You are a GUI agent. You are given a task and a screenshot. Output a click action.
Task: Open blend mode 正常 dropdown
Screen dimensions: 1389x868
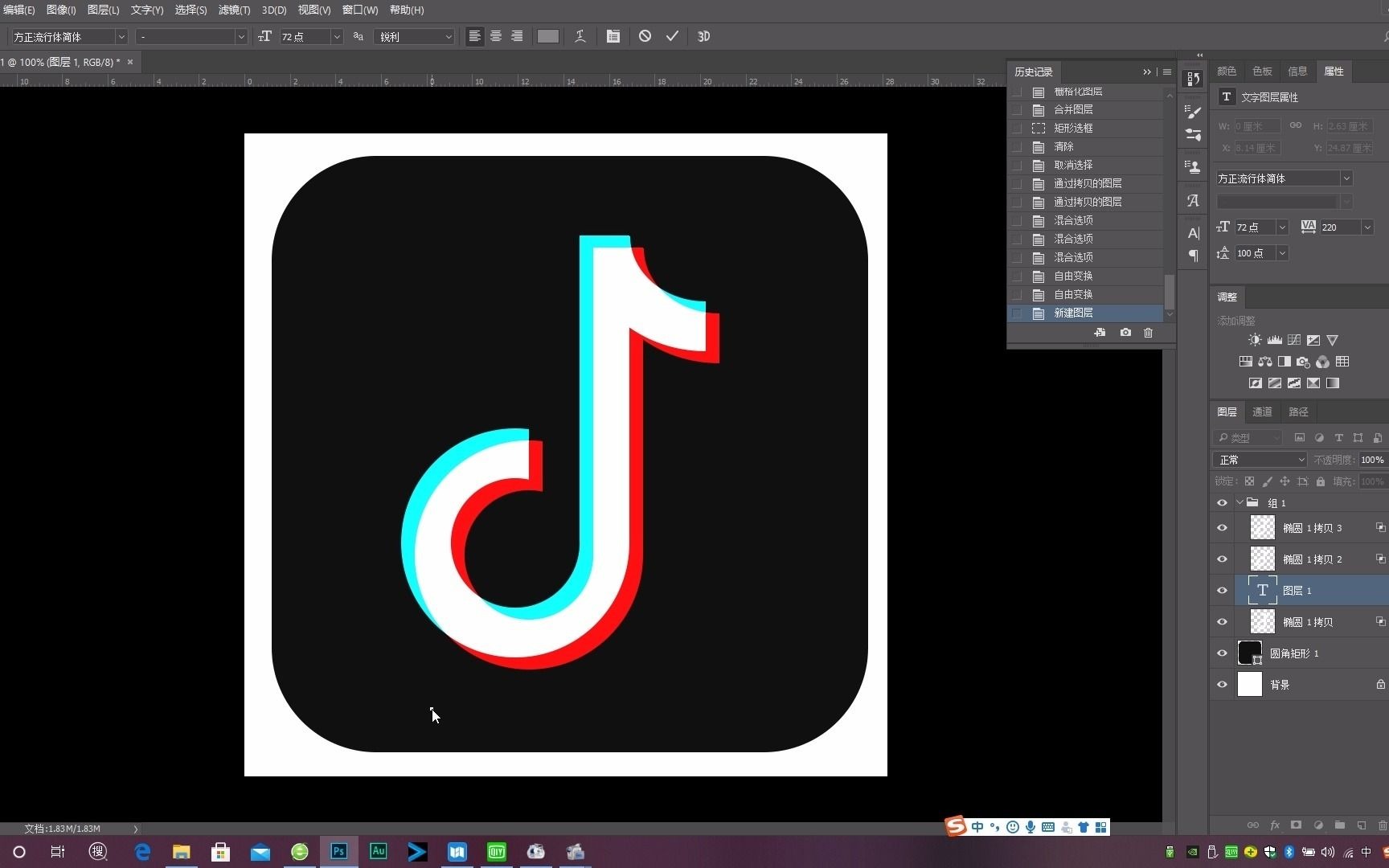pyautogui.click(x=1260, y=460)
